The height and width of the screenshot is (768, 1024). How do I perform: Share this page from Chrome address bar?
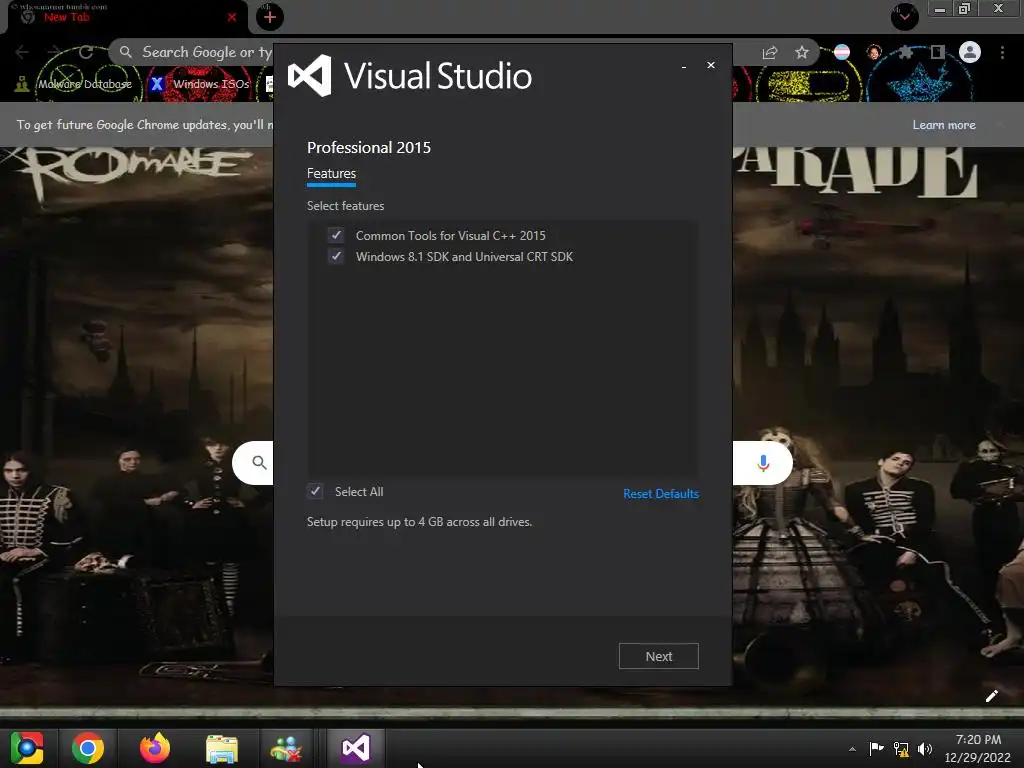(770, 53)
